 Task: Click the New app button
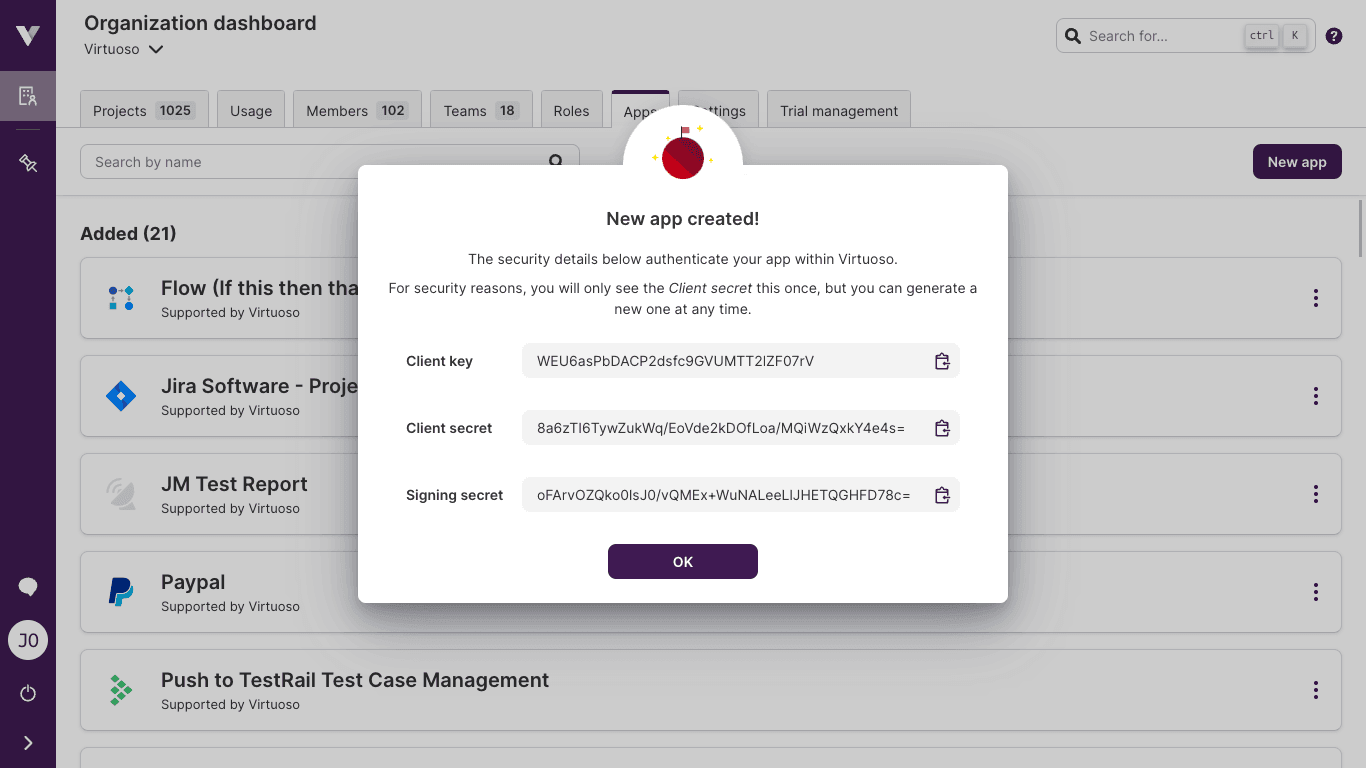pos(1297,161)
